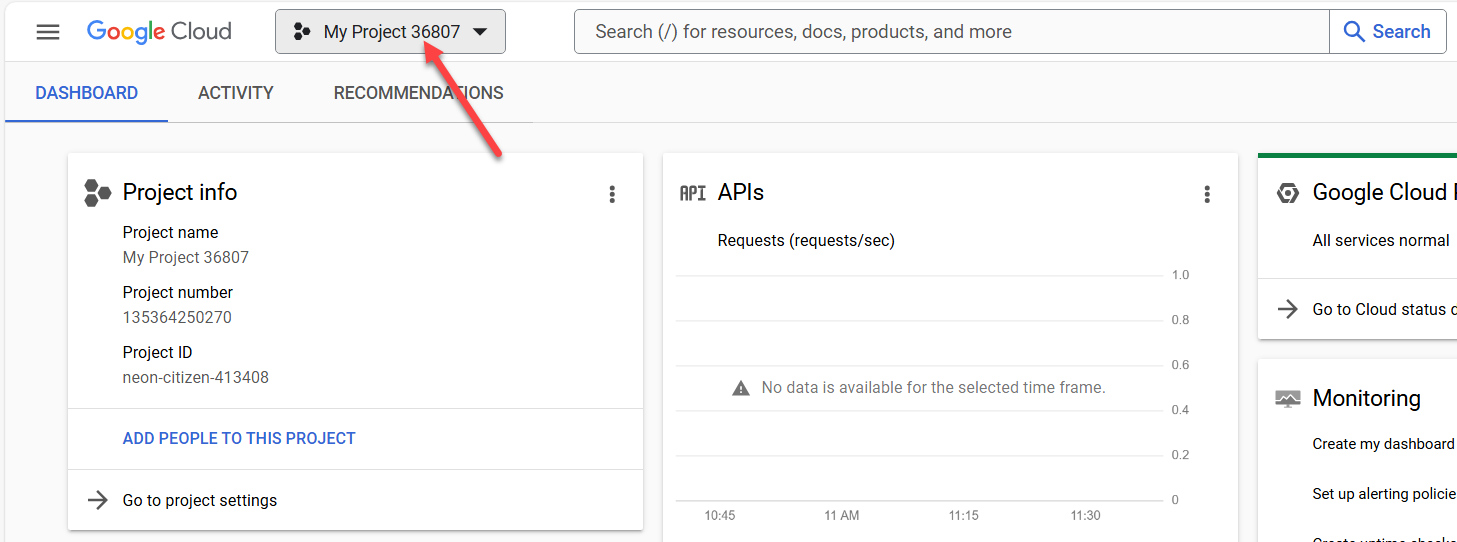
Task: Click the Search button
Action: 1388,32
